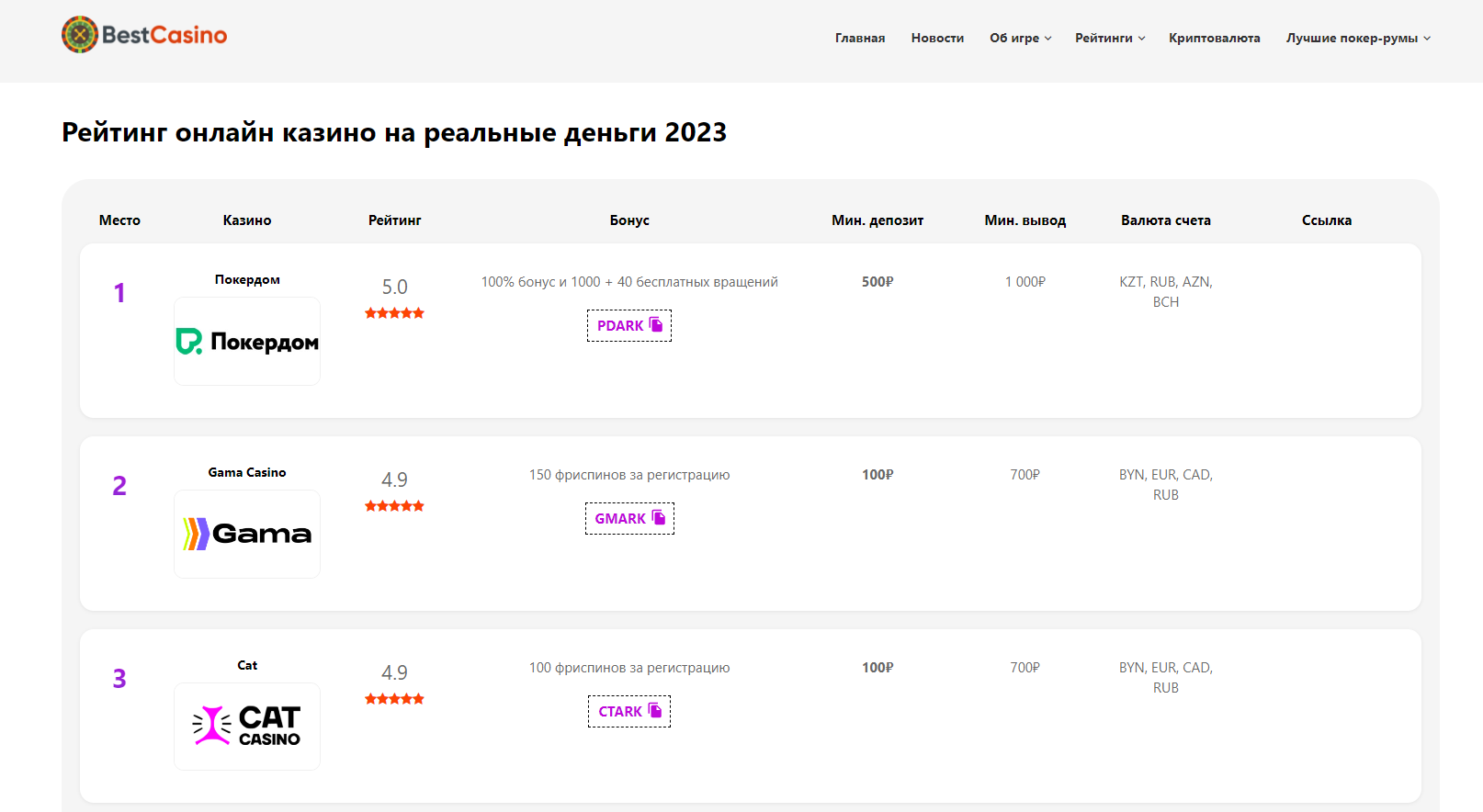
Task: Click the 100% бонус и 1000 bonus text
Action: click(629, 282)
